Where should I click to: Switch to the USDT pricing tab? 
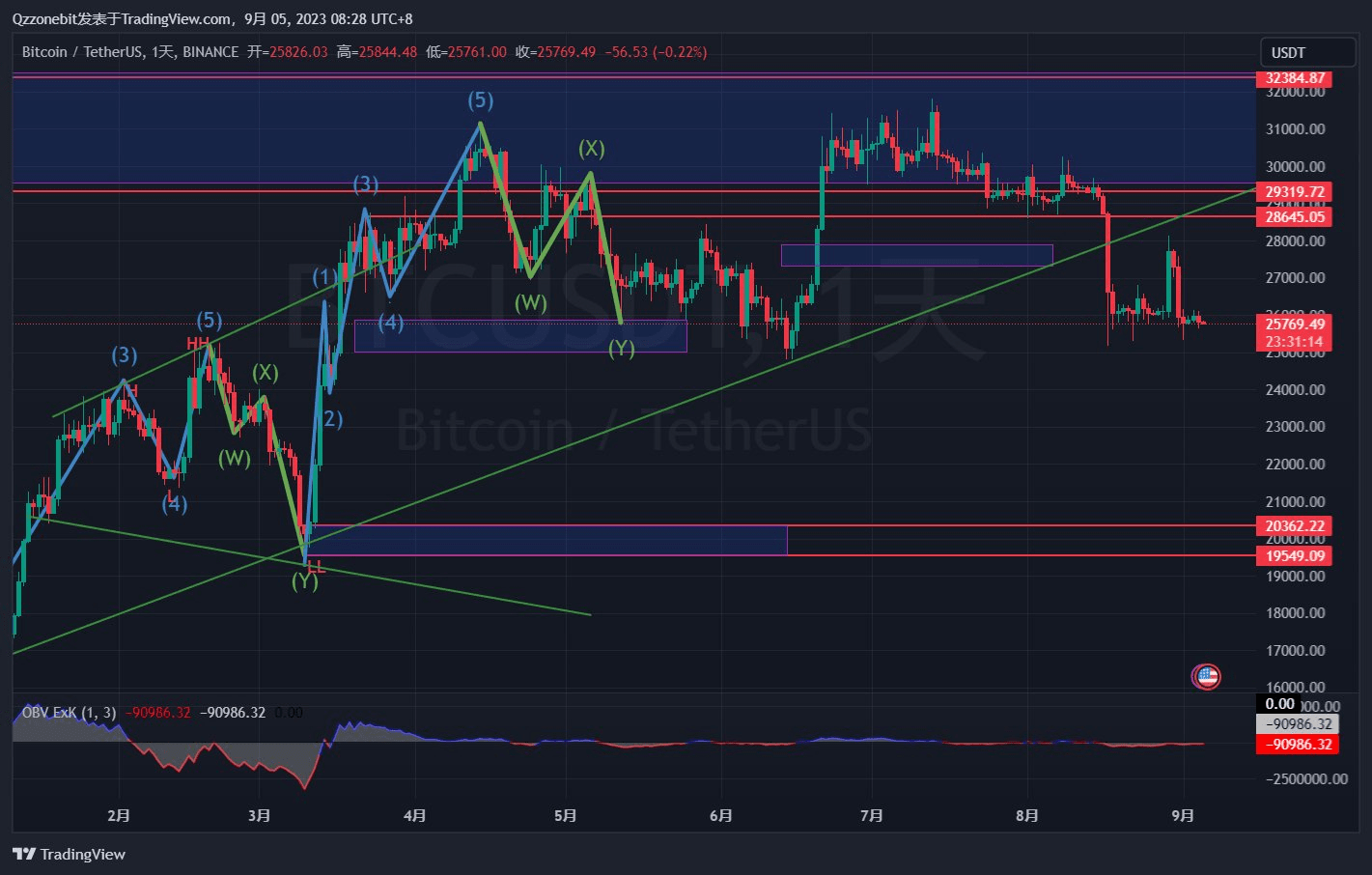[x=1288, y=52]
